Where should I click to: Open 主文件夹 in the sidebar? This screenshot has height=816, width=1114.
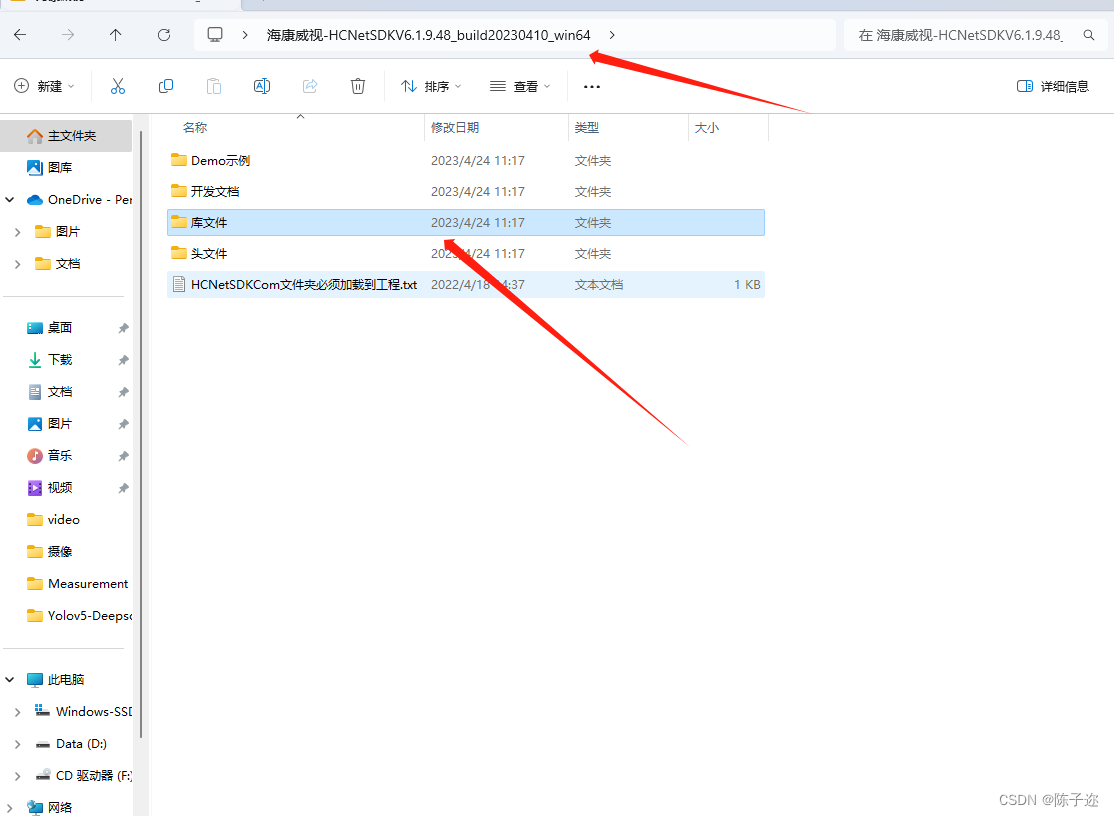[x=66, y=136]
